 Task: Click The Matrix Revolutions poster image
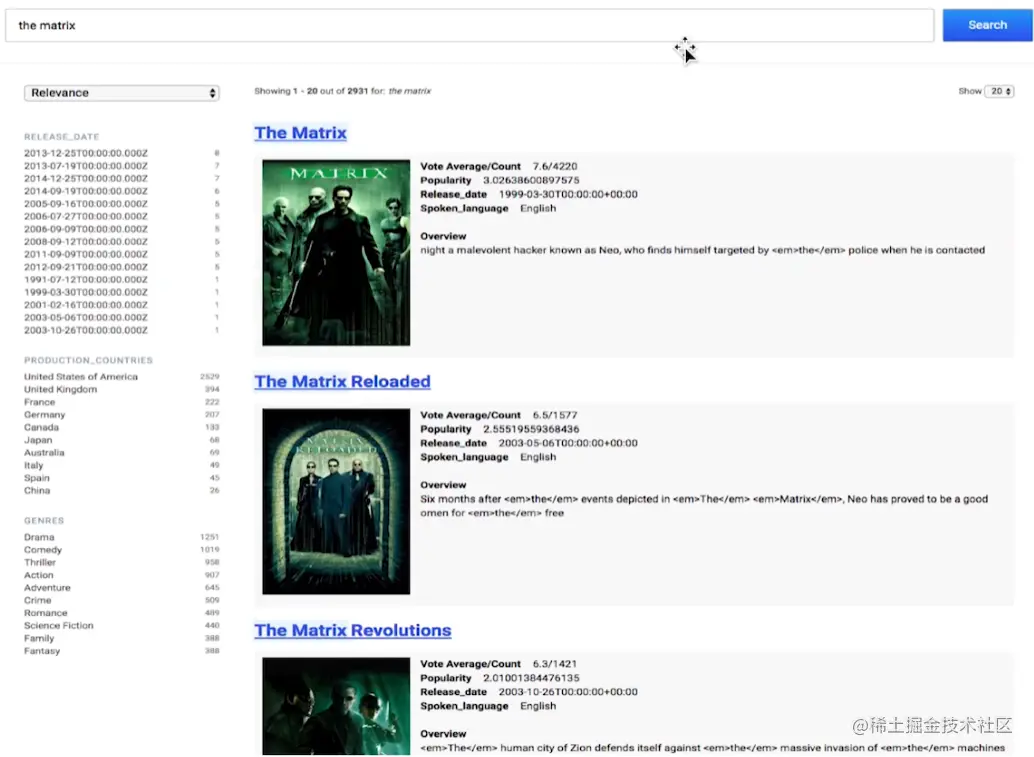point(336,706)
